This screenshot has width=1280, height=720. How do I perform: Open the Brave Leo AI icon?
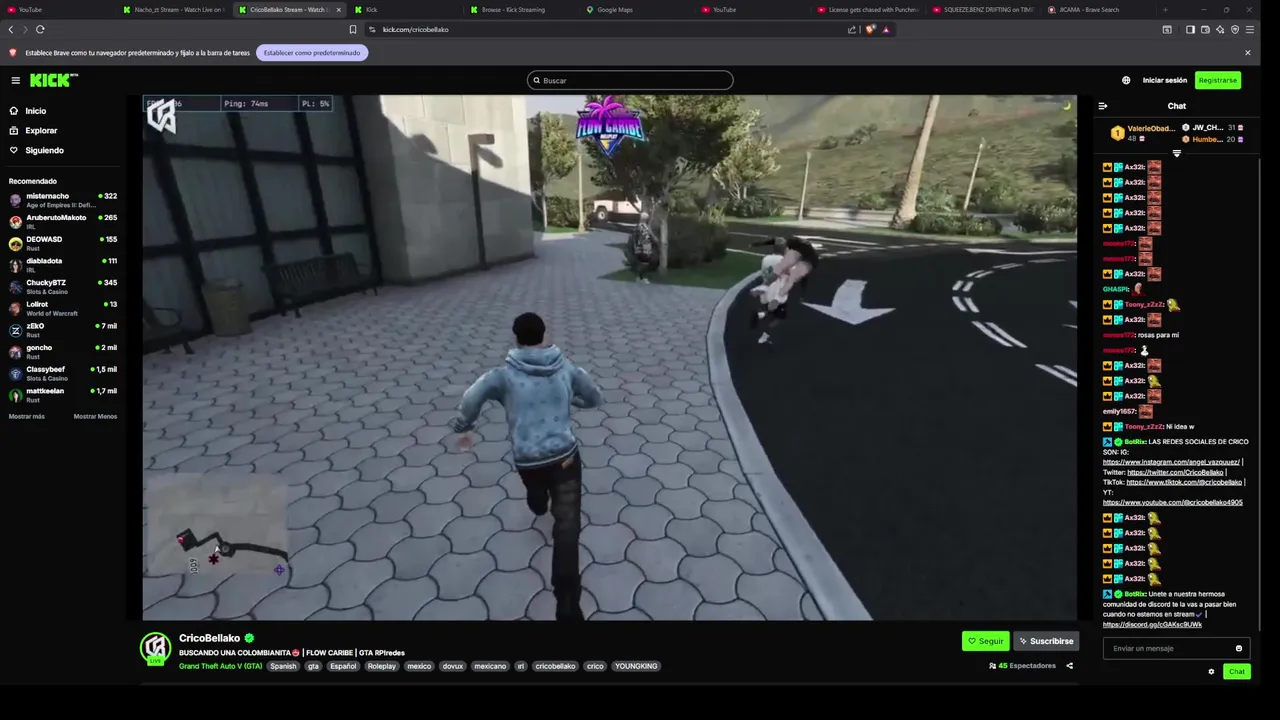tap(1220, 29)
